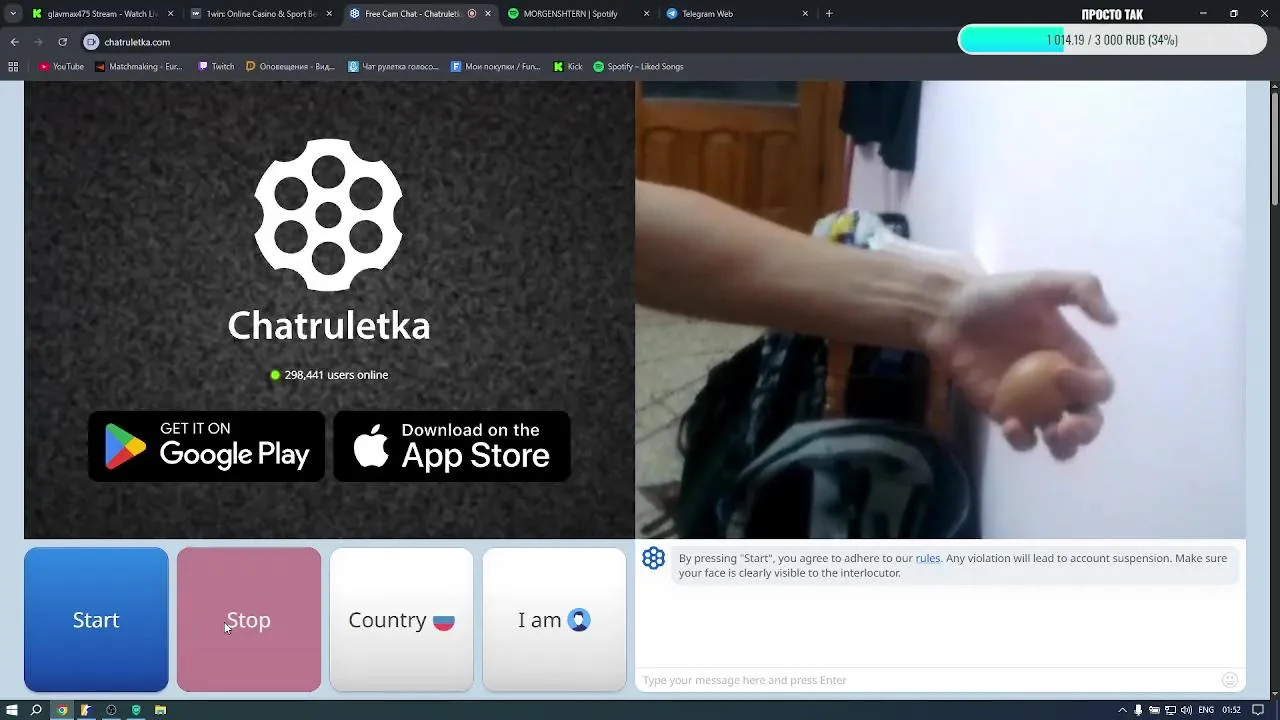Image resolution: width=1280 pixels, height=720 pixels.
Task: Open Windows taskbar search
Action: [x=37, y=710]
